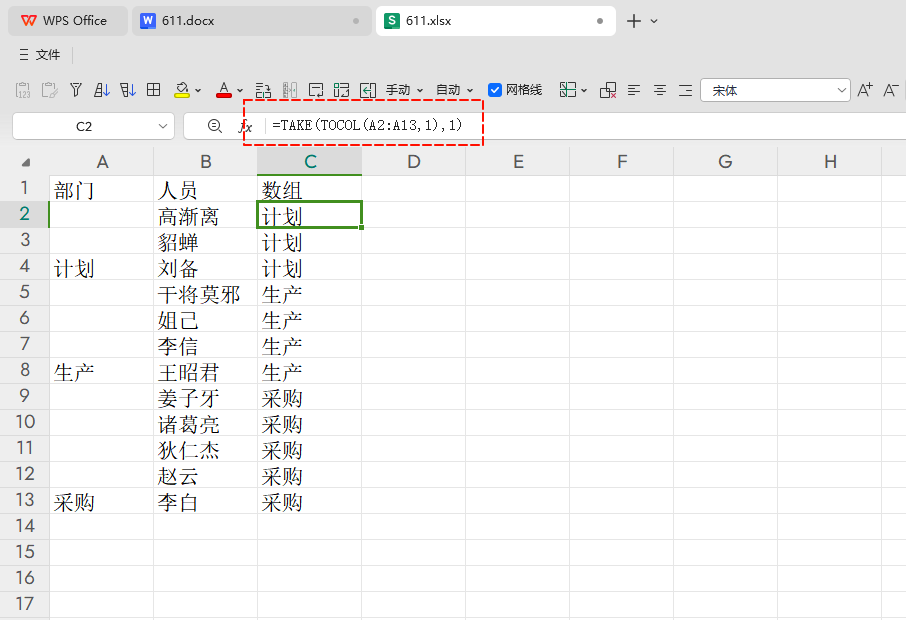This screenshot has width=906, height=620.
Task: Click cell A8 containing 生产
Action: [x=102, y=371]
